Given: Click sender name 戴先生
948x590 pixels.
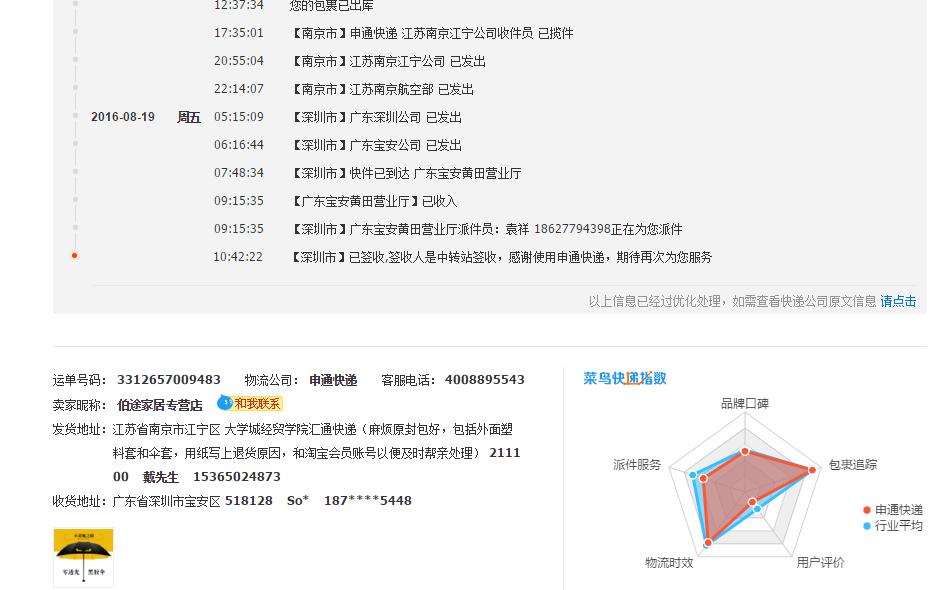Looking at the screenshot, I should (x=161, y=477).
